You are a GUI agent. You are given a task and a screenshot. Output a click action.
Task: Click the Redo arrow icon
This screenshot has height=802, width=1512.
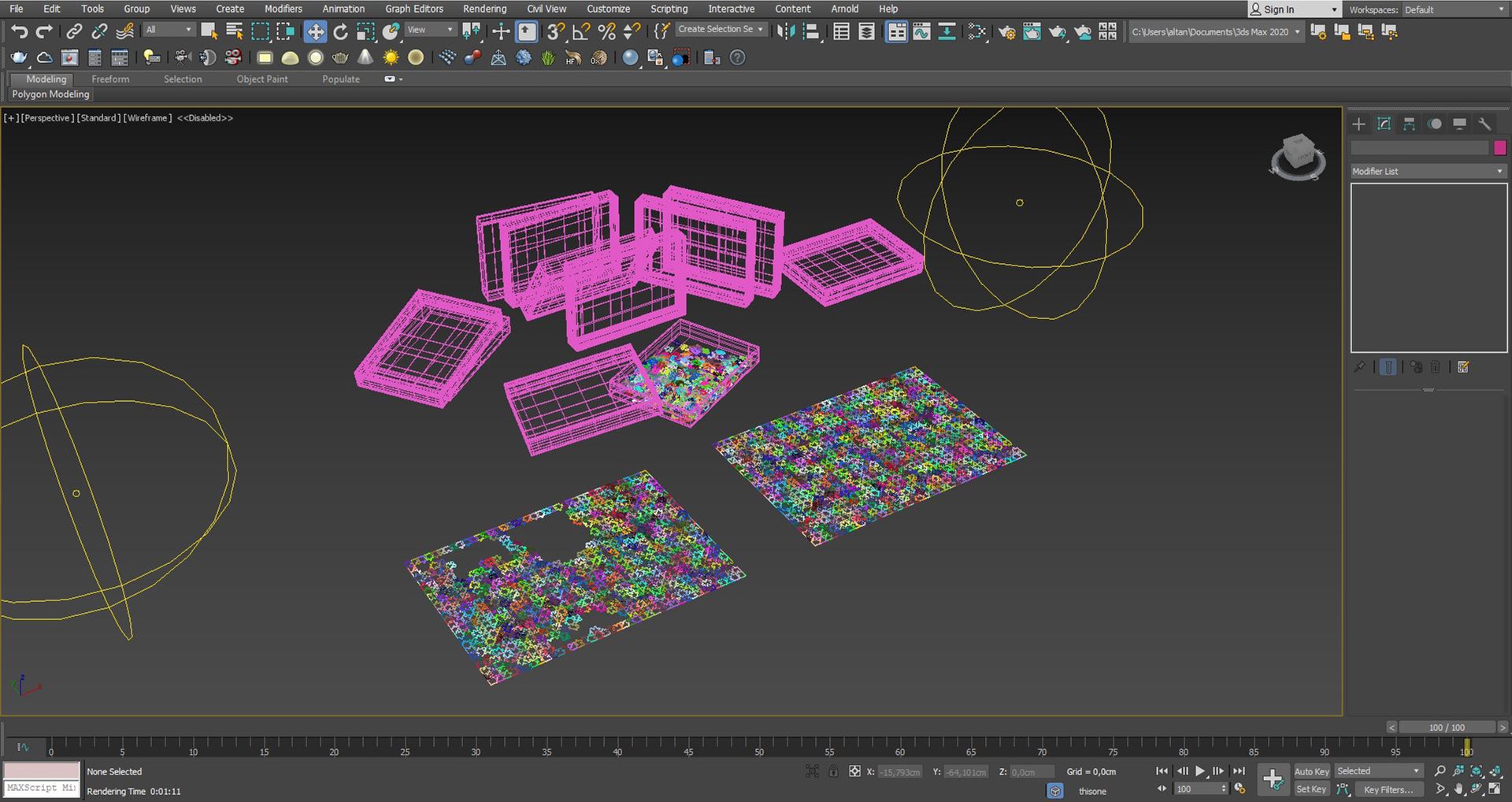click(x=45, y=32)
